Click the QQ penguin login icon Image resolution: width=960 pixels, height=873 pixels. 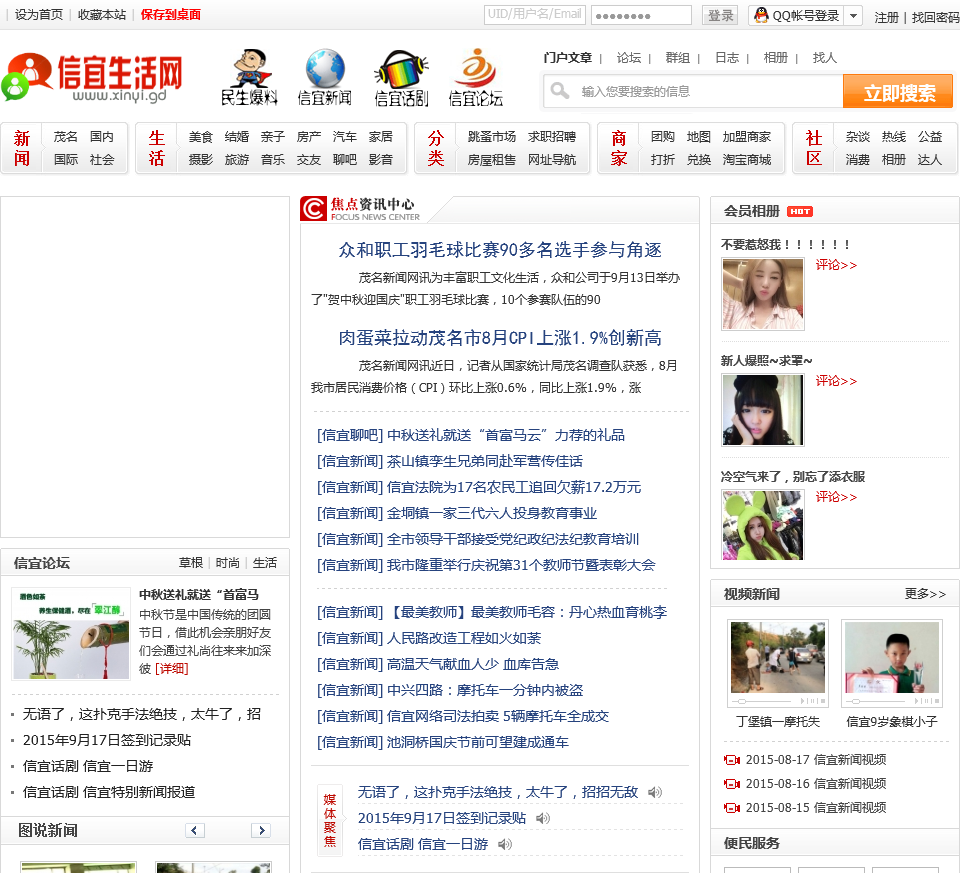click(761, 15)
